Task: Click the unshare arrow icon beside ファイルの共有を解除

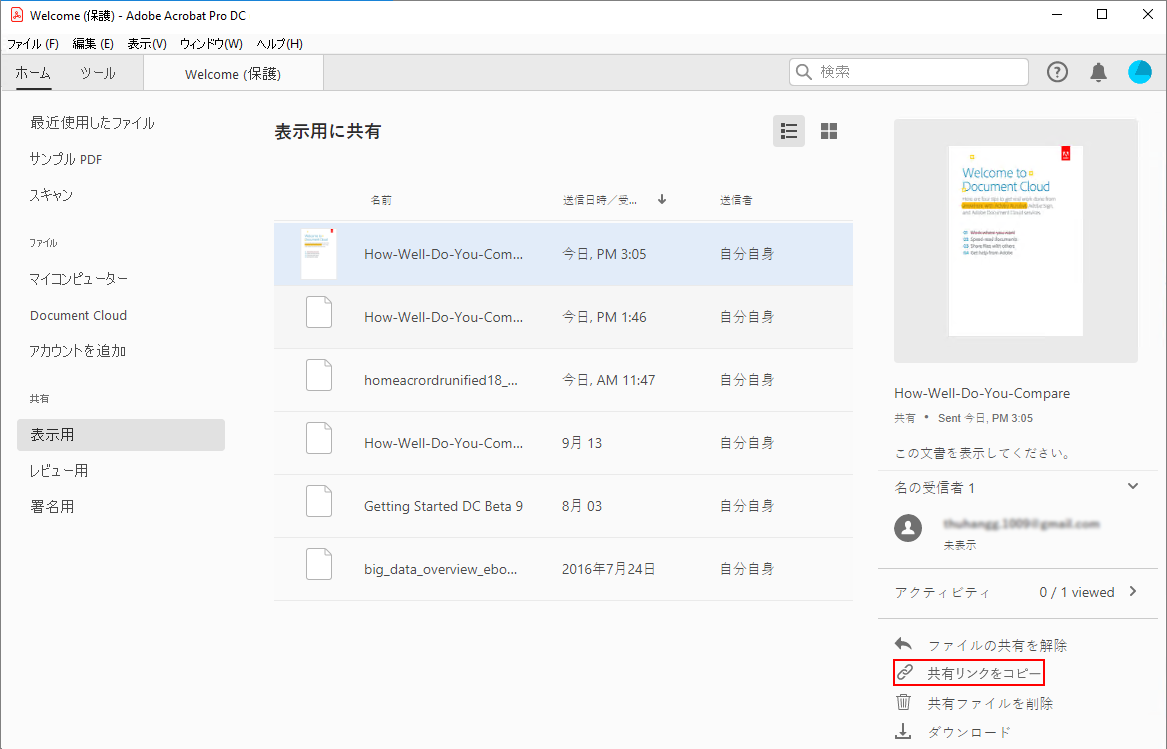Action: 904,644
